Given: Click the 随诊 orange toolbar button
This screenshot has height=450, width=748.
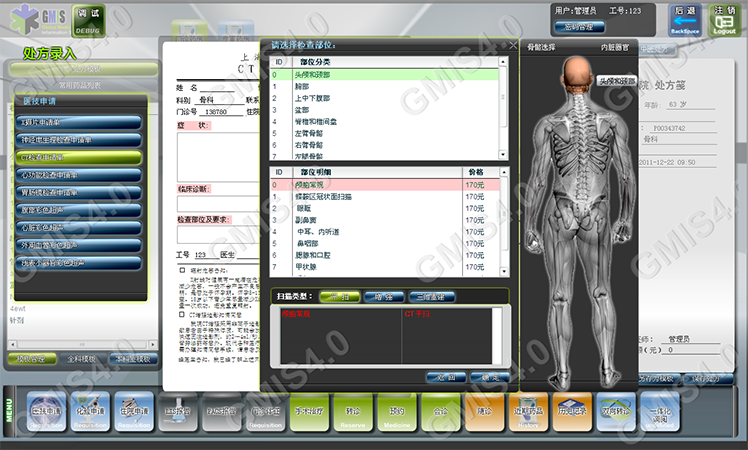Looking at the screenshot, I should tap(484, 412).
